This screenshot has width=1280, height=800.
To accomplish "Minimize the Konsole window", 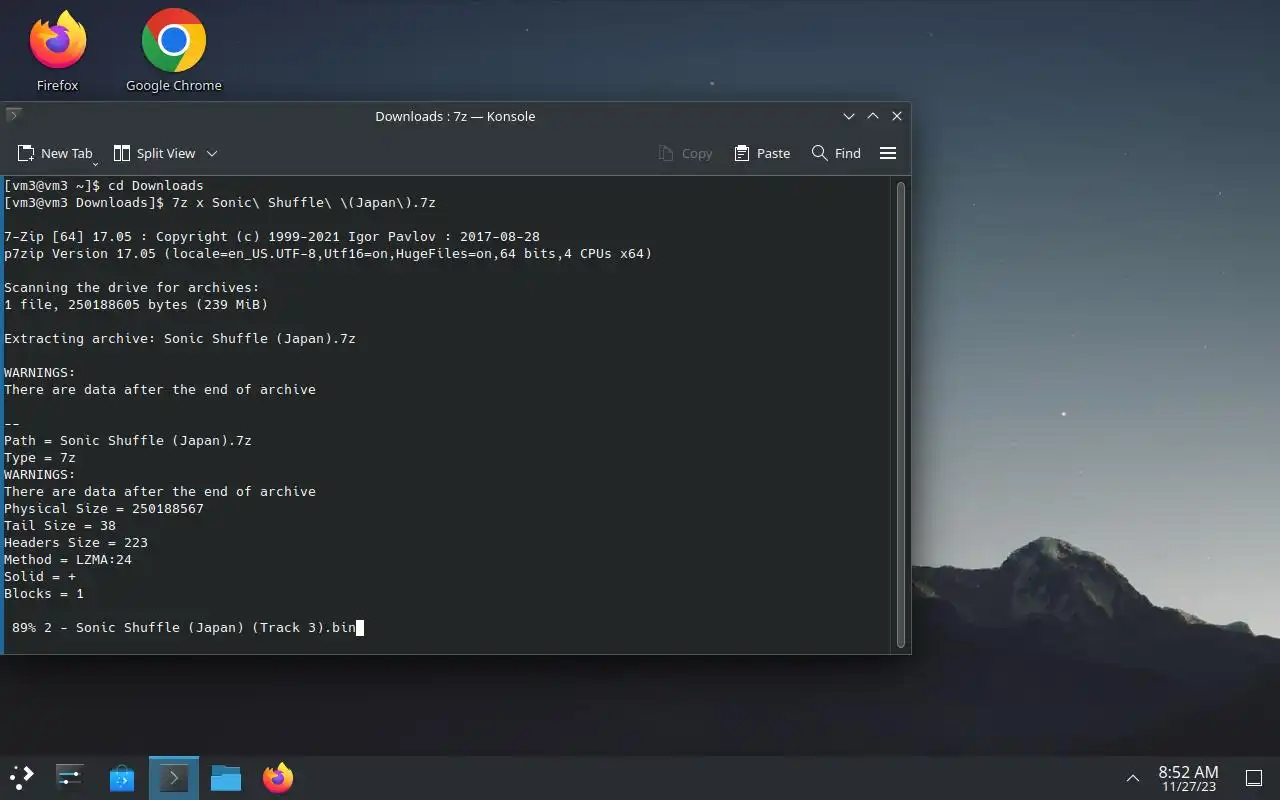I will click(849, 116).
